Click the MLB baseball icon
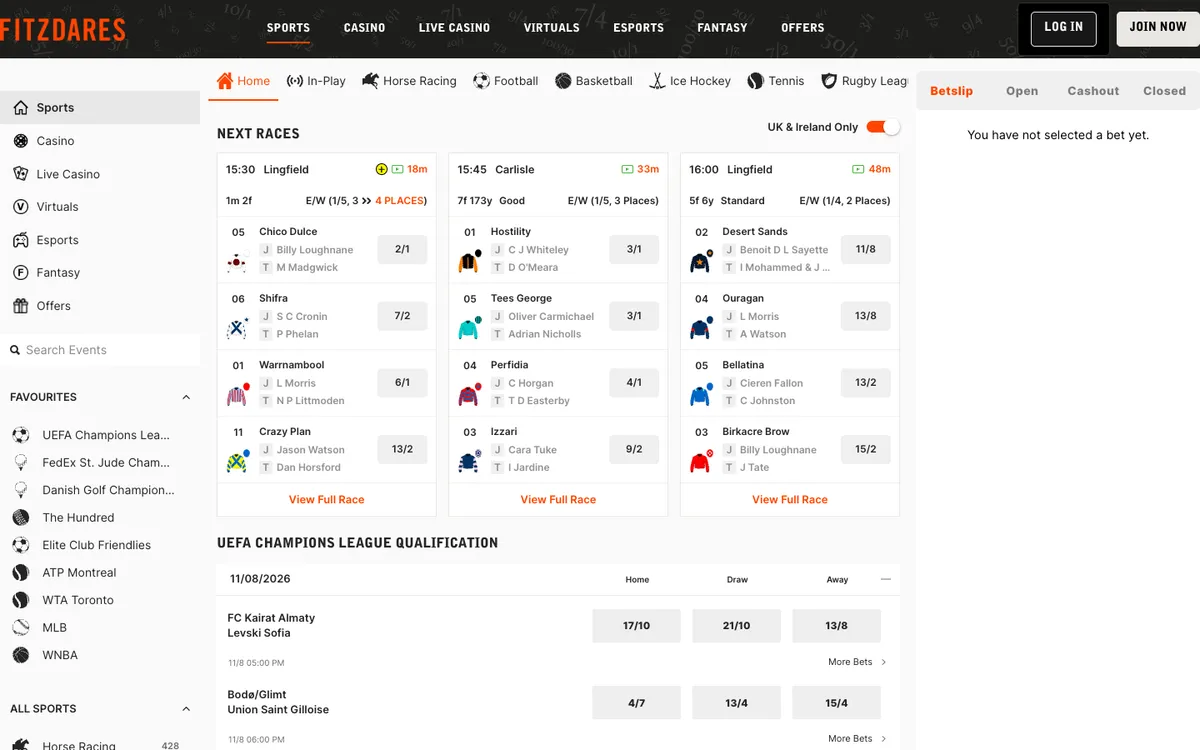 [20, 628]
